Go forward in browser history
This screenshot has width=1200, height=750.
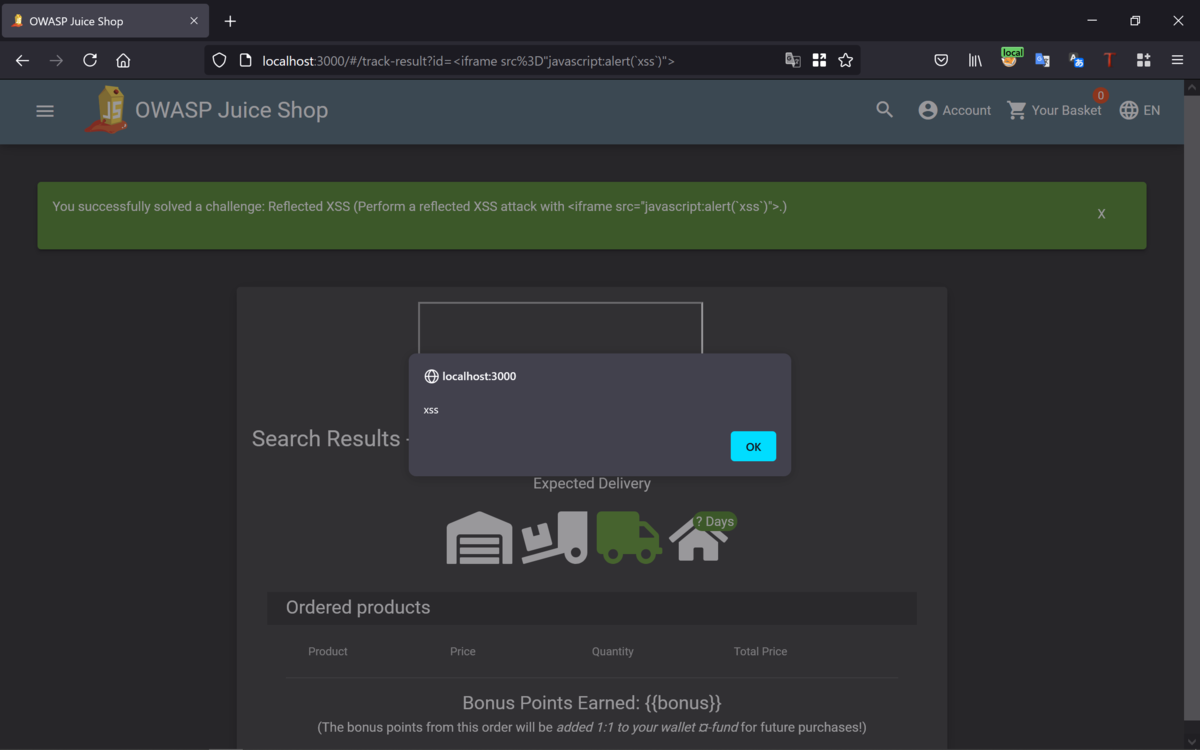click(x=56, y=60)
